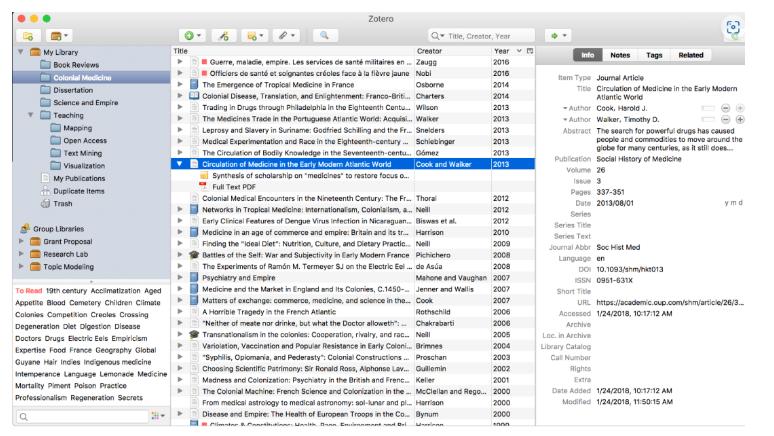Select the Visualization folder icon

point(55,166)
